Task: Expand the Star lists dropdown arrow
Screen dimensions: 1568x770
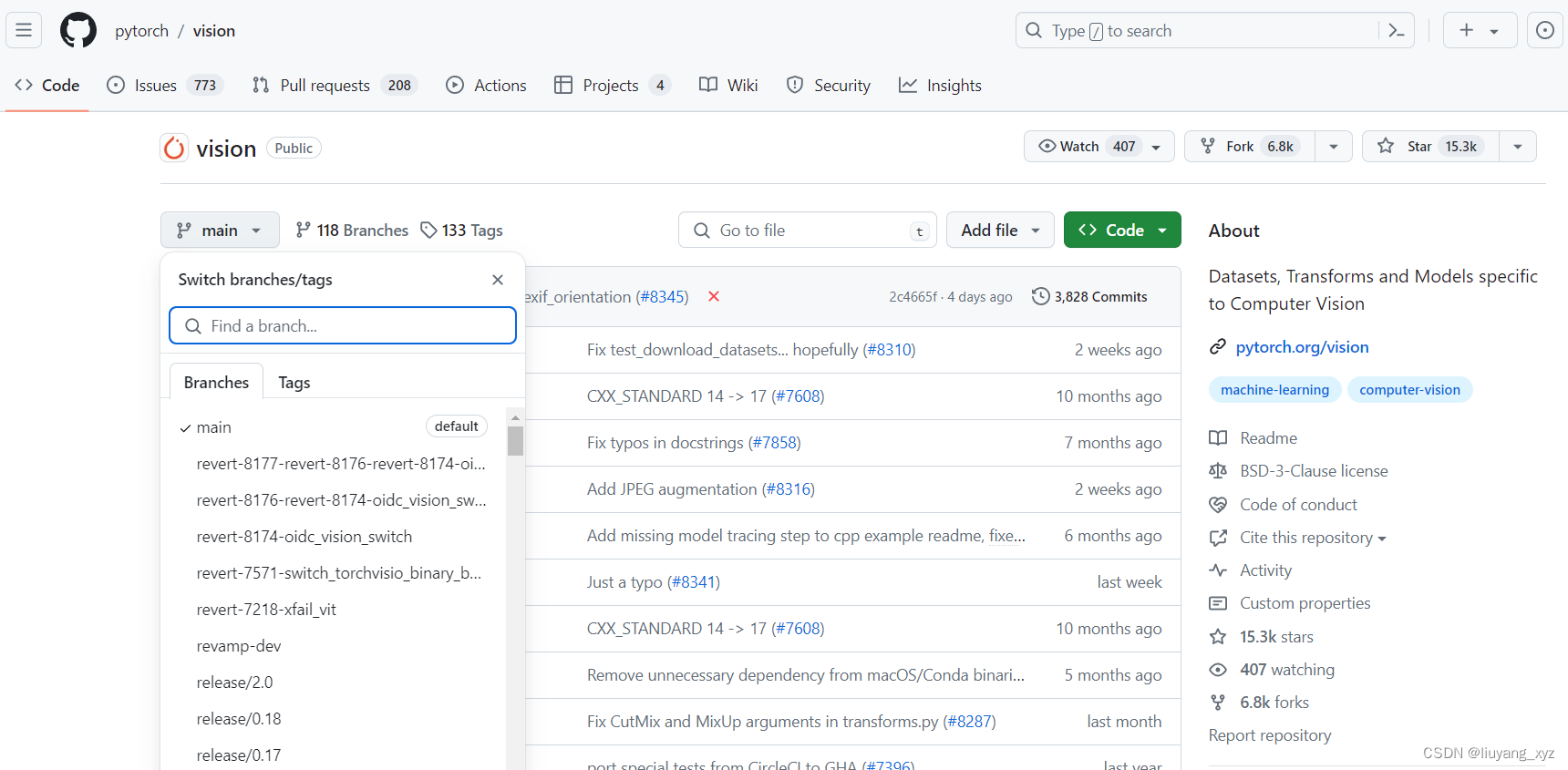Action: point(1518,146)
